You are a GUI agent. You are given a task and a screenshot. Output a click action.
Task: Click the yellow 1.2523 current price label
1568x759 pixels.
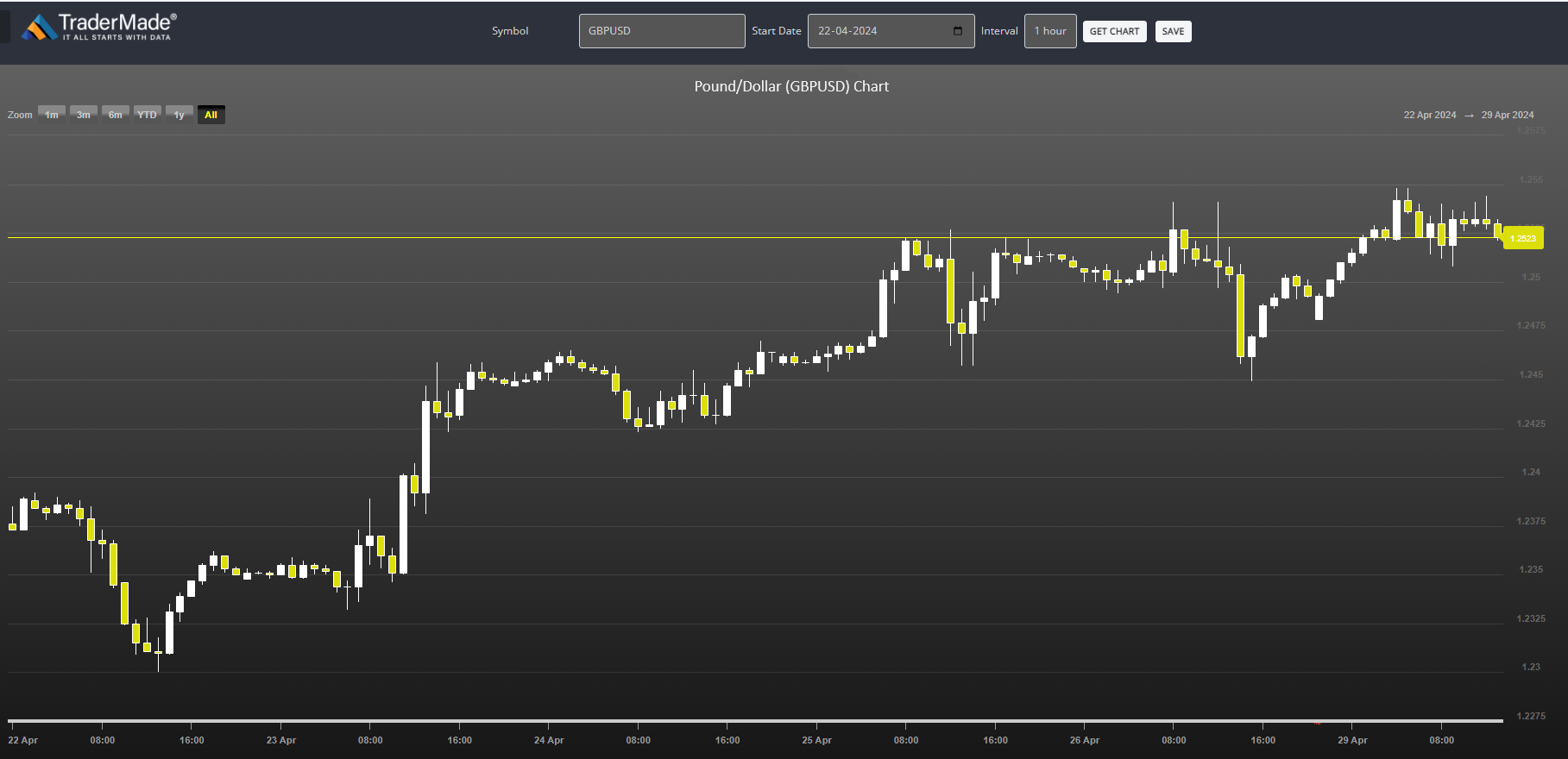[x=1523, y=238]
